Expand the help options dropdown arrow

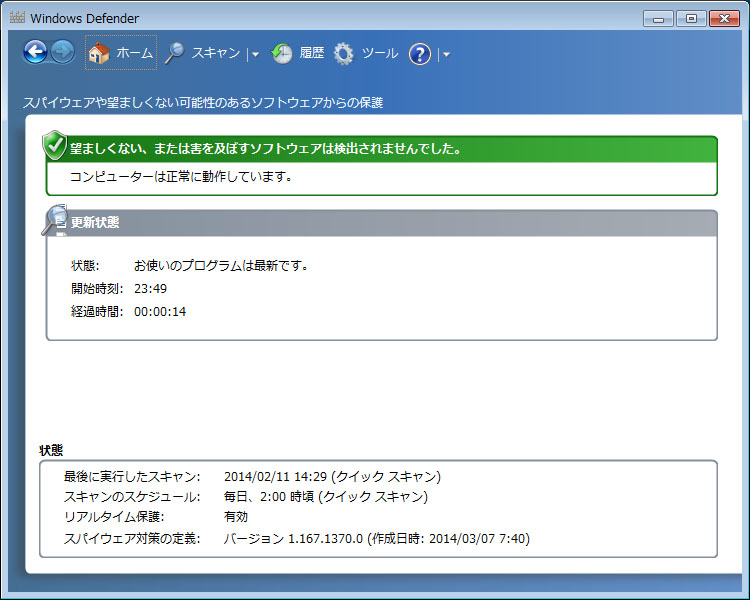pos(446,55)
